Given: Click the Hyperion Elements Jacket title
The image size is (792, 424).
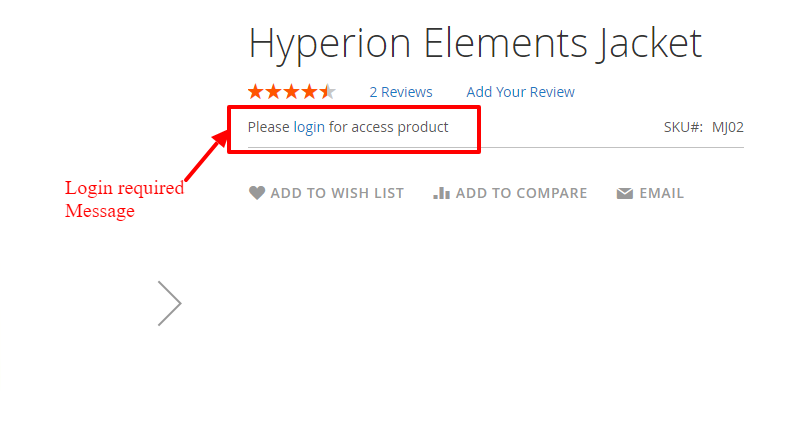Looking at the screenshot, I should pyautogui.click(x=475, y=44).
